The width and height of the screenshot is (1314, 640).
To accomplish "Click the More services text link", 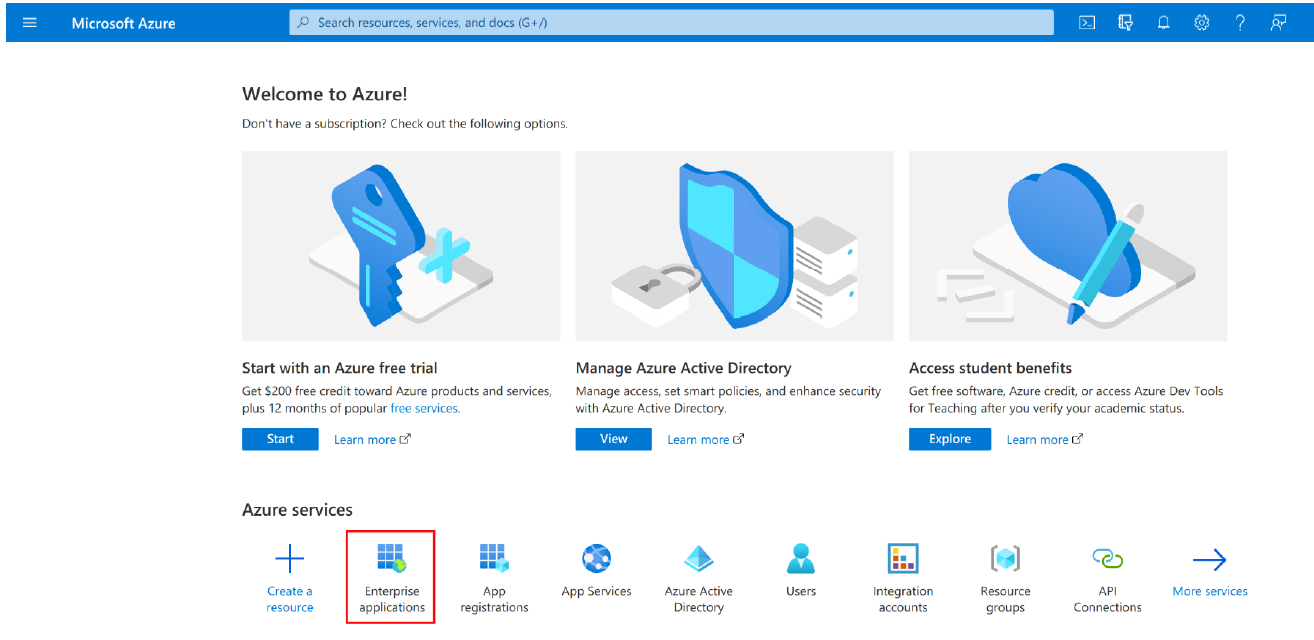I will (1210, 591).
